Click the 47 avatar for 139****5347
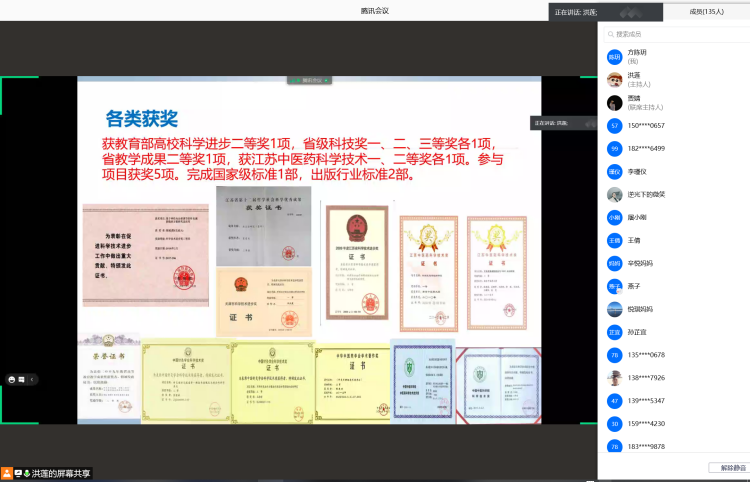 615,401
